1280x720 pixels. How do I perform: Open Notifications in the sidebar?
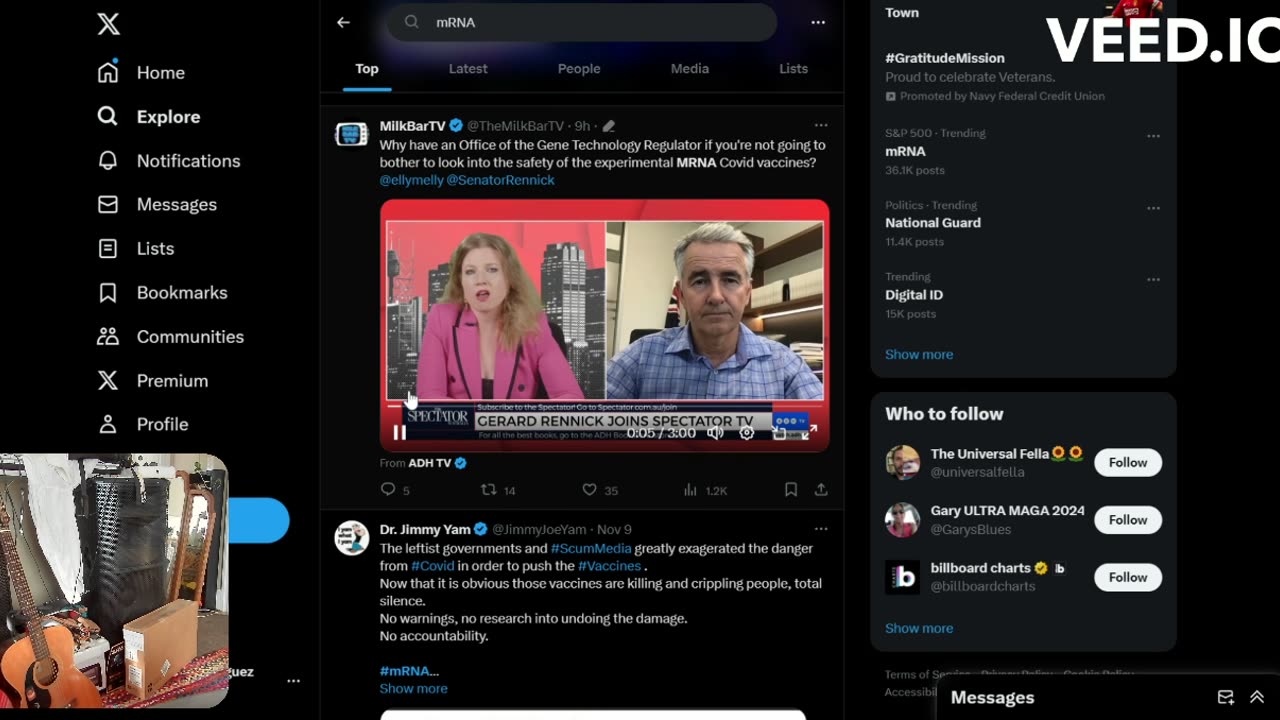168,160
